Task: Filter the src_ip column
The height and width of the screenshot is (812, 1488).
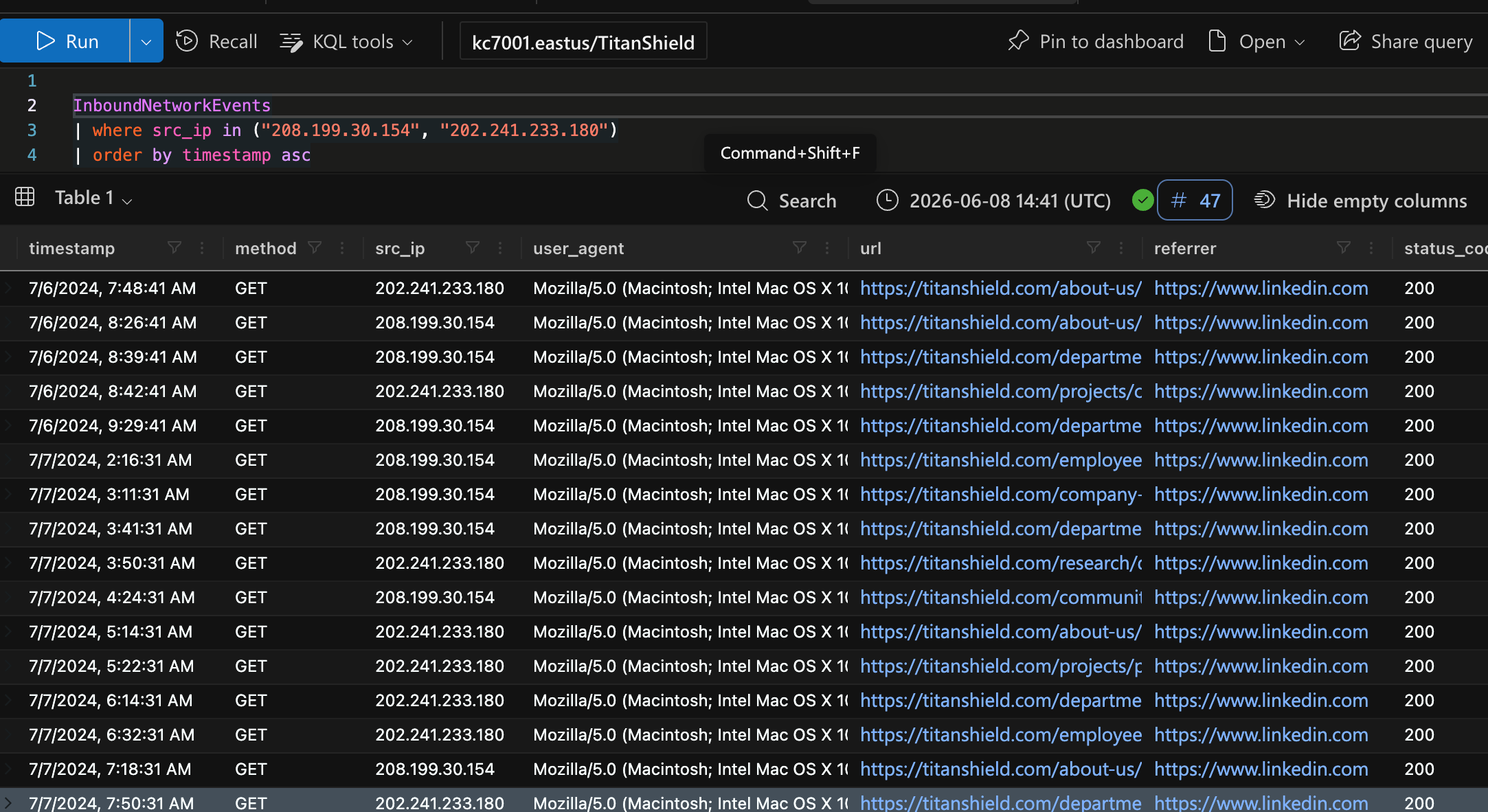Action: point(473,247)
